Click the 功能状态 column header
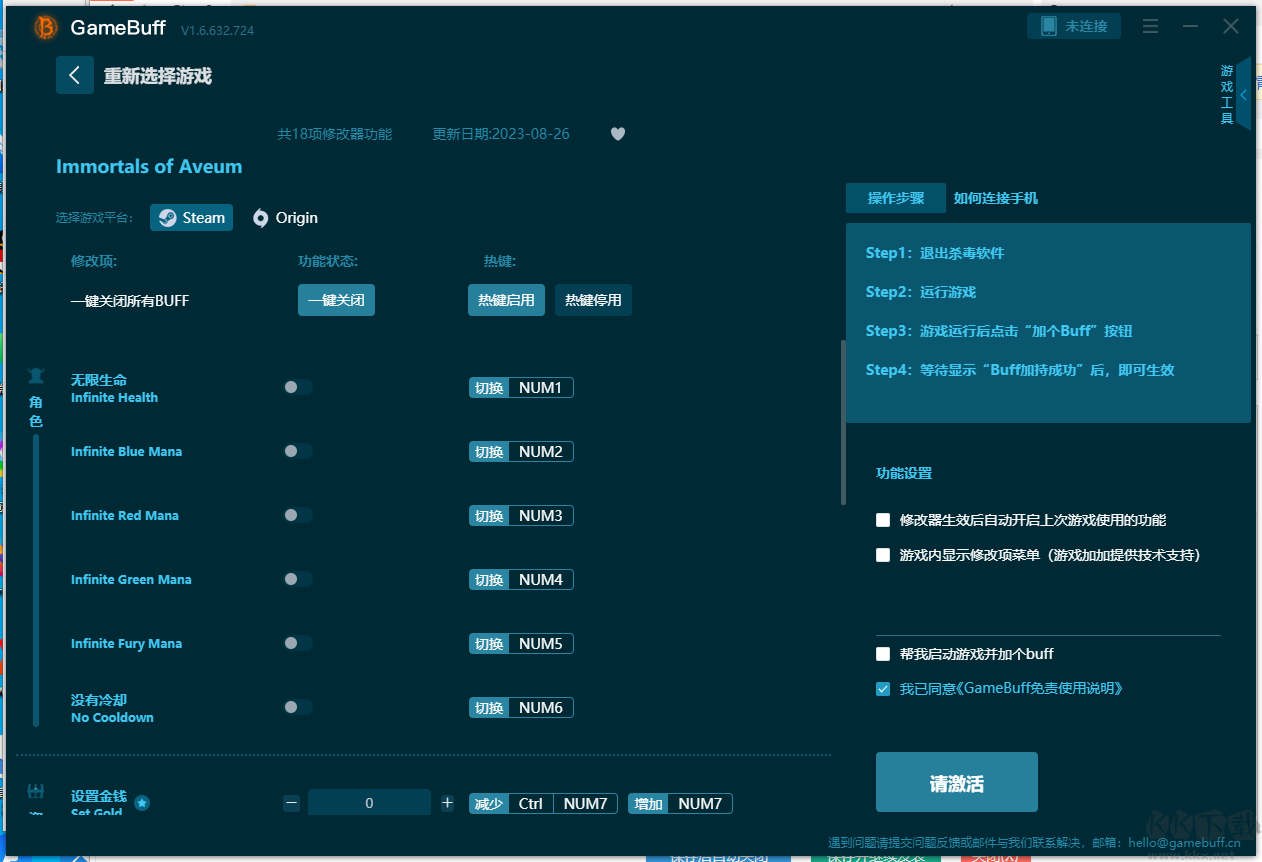 click(x=328, y=262)
